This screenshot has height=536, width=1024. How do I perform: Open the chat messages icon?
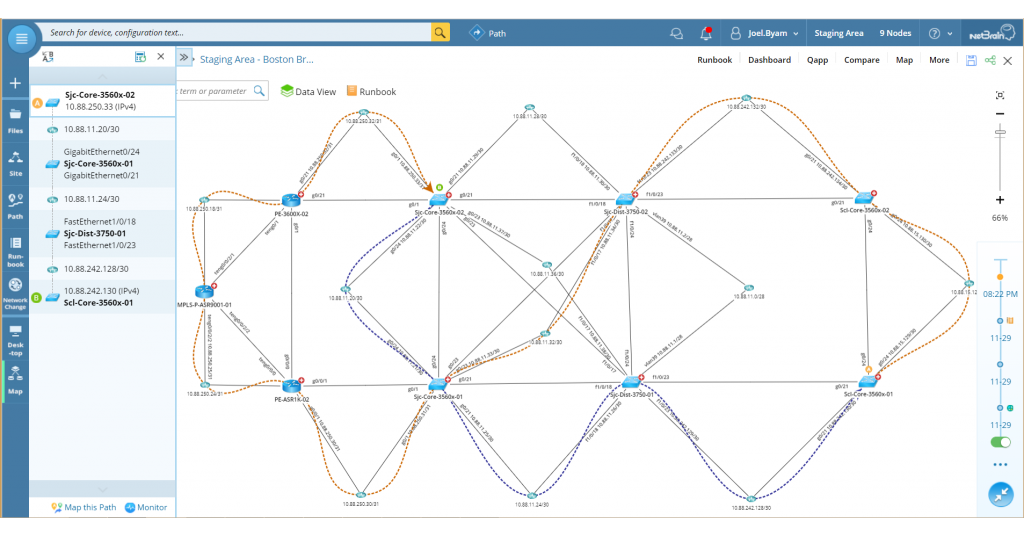coord(677,33)
